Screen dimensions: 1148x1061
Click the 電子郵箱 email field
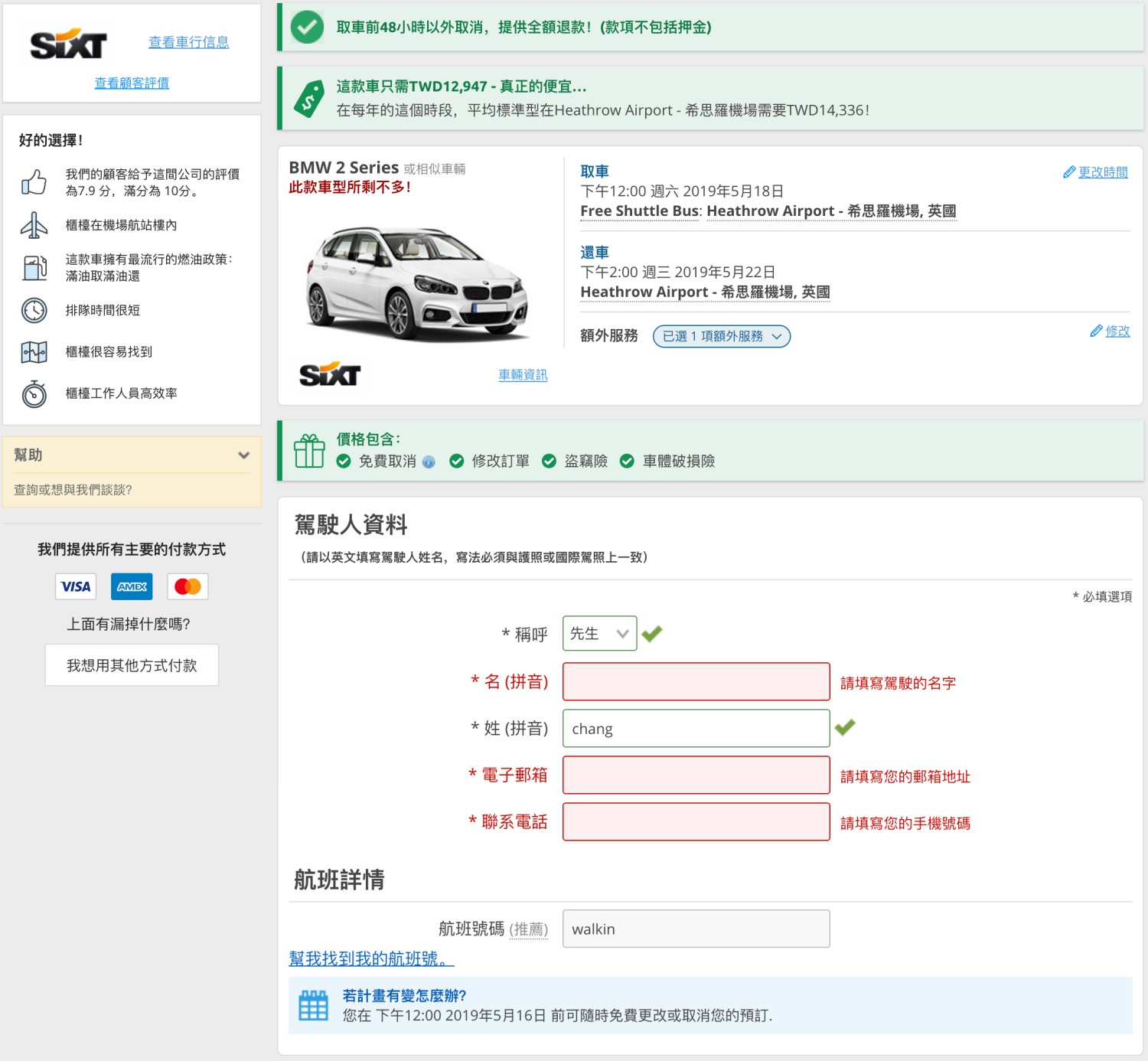pos(696,775)
